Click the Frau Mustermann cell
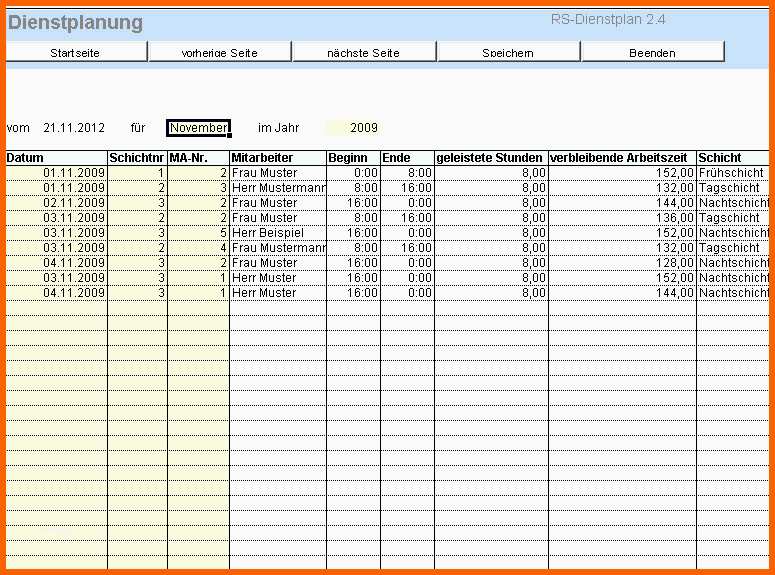Image resolution: width=775 pixels, height=575 pixels. [x=278, y=248]
